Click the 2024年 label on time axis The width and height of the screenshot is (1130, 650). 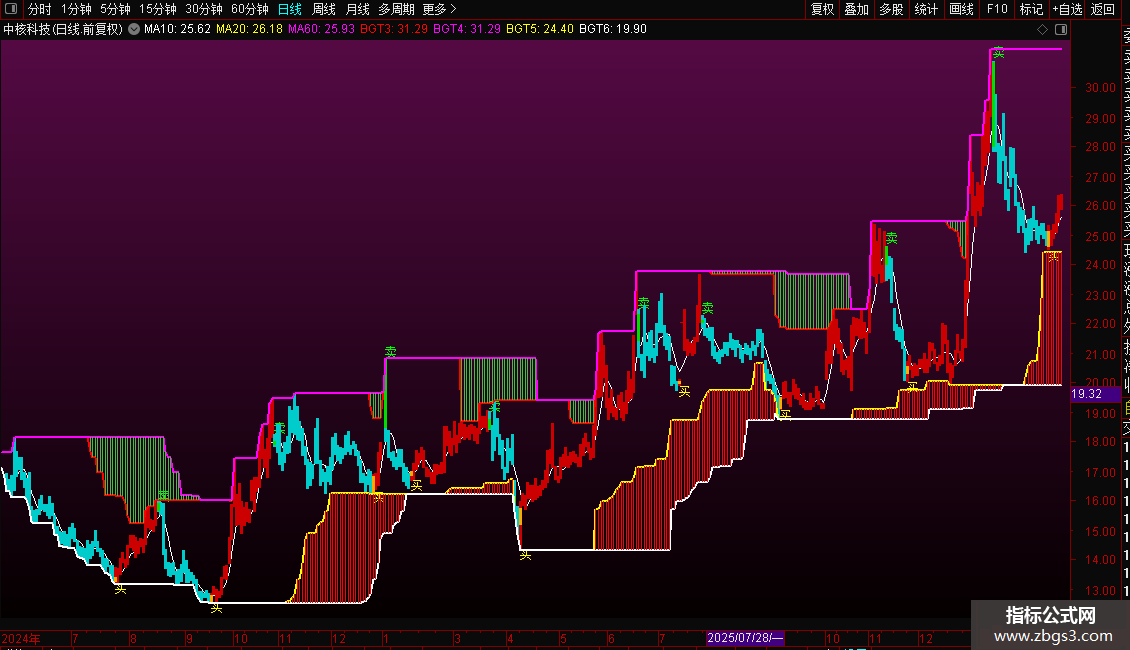point(21,638)
